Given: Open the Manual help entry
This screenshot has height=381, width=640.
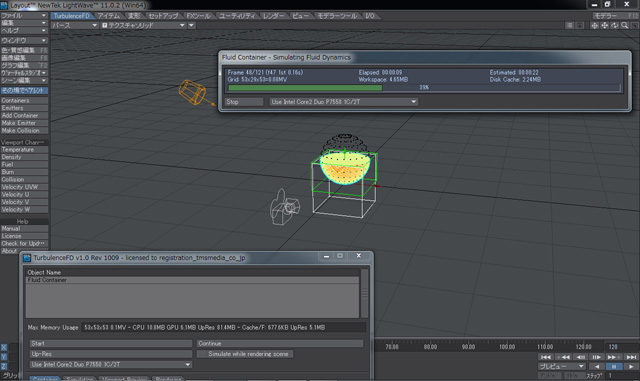Looking at the screenshot, I should pos(24,229).
